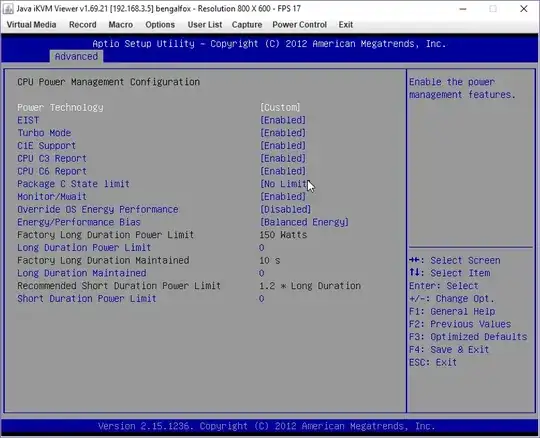Open the Options menu

tap(160, 25)
